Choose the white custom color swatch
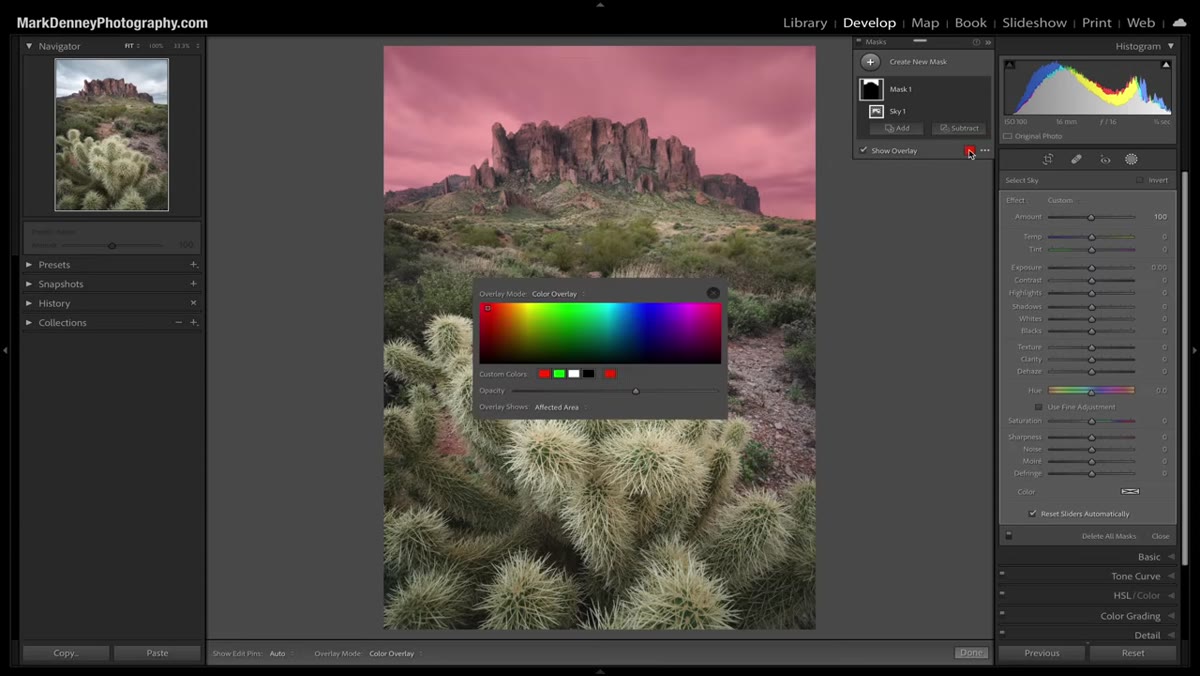Image resolution: width=1200 pixels, height=676 pixels. click(x=574, y=374)
